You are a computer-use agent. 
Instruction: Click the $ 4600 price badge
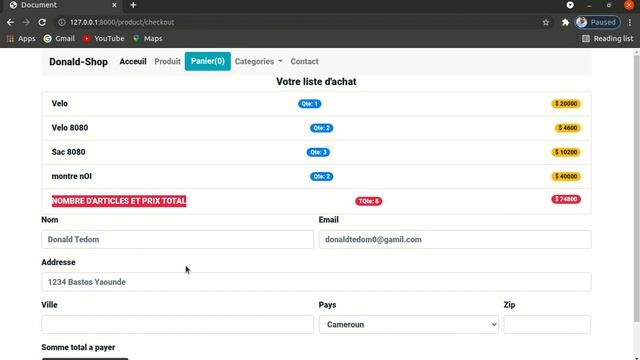(x=567, y=128)
